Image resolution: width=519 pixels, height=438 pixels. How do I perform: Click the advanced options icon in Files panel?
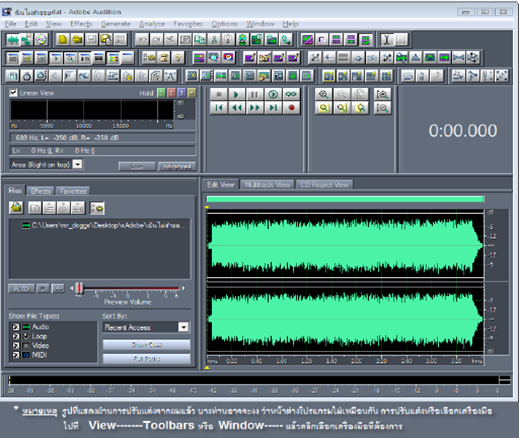click(97, 208)
